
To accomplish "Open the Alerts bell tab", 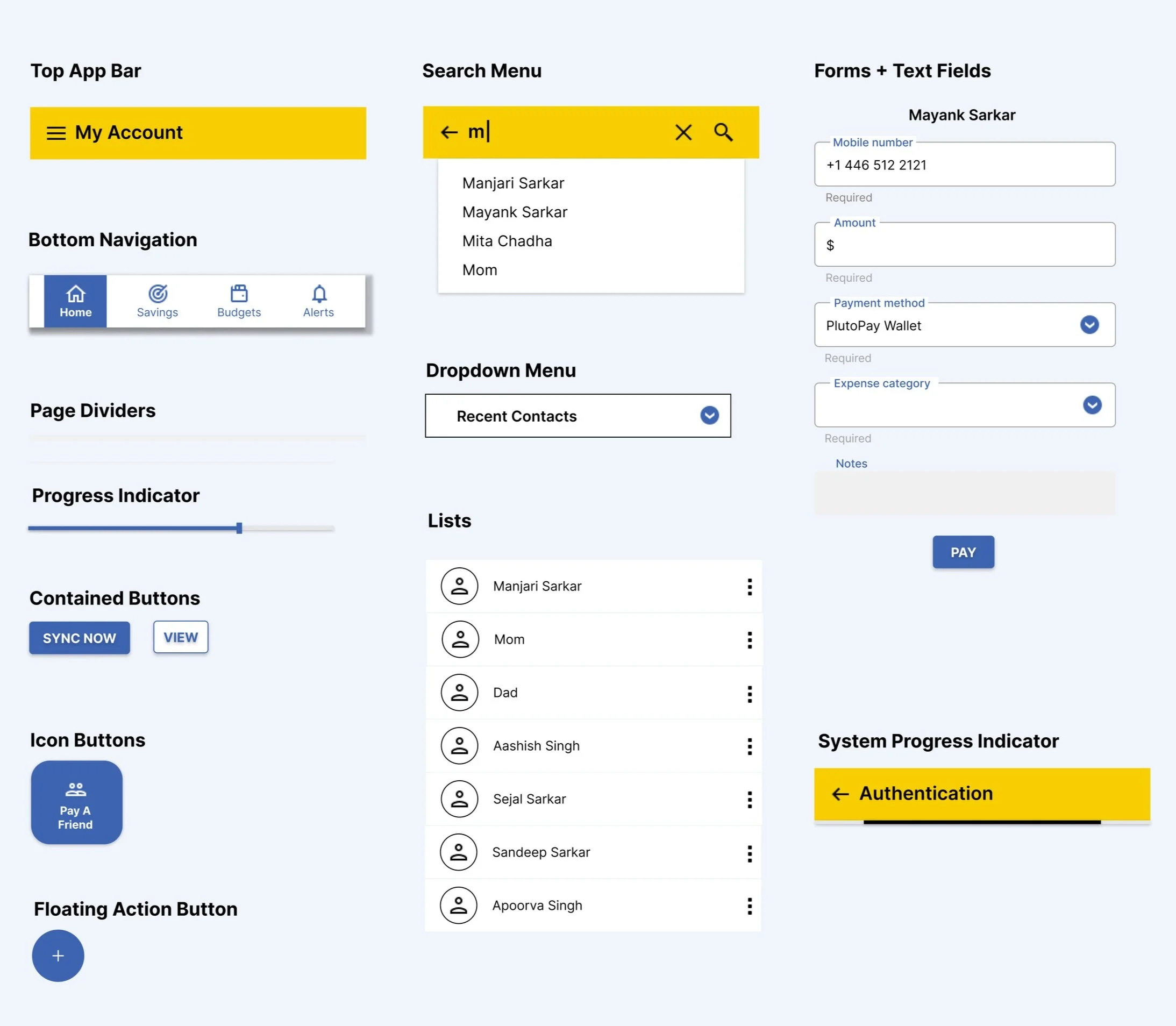I will click(x=319, y=301).
